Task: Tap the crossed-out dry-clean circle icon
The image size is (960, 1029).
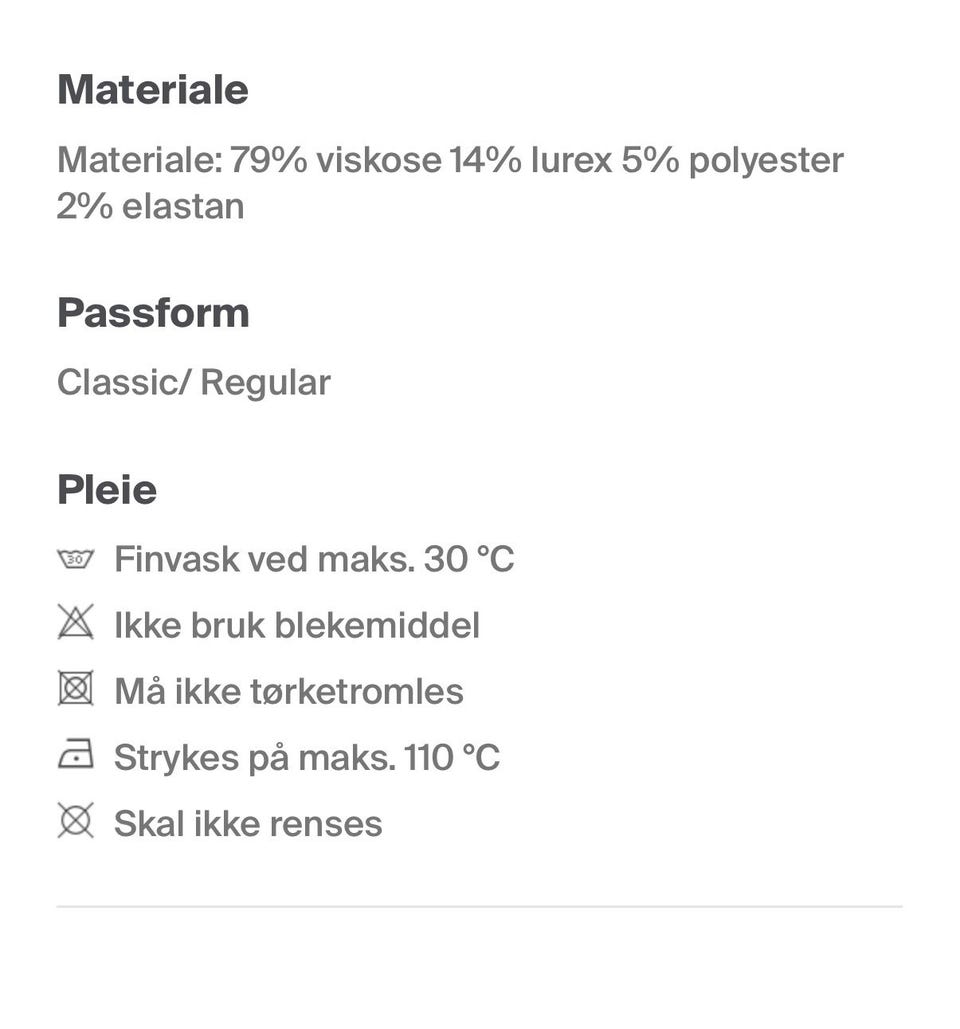Action: (75, 822)
